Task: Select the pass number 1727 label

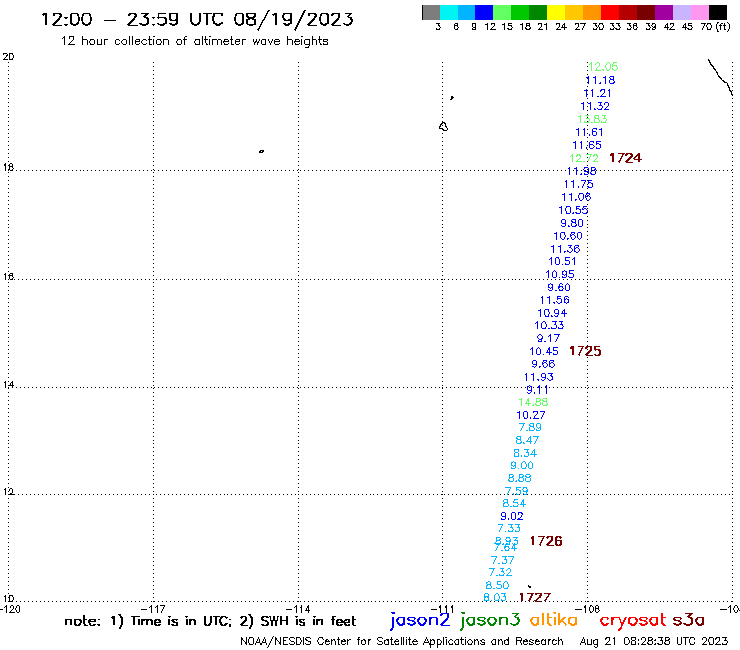Action: [x=535, y=597]
